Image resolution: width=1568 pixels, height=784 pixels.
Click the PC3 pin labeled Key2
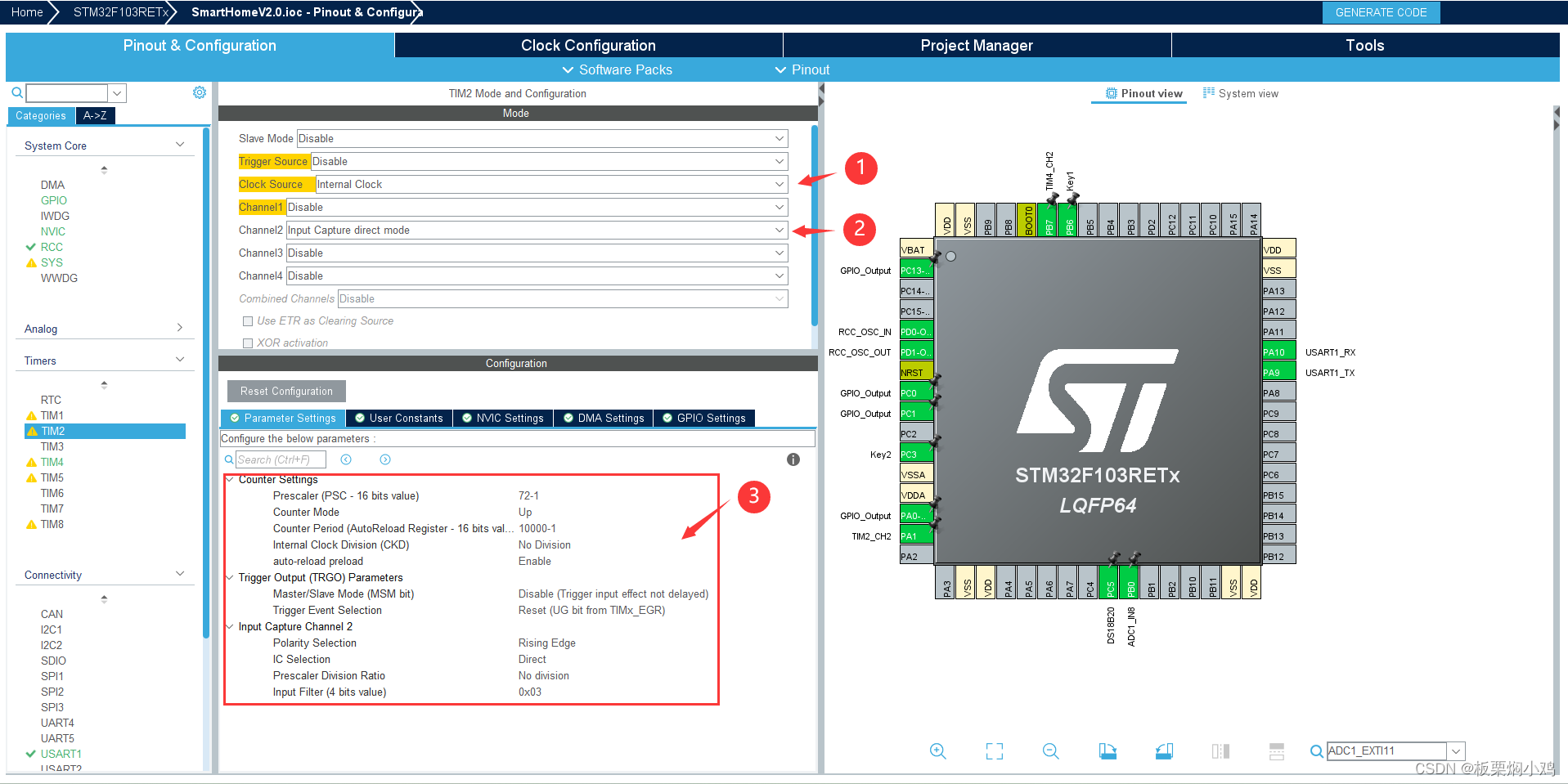[917, 455]
